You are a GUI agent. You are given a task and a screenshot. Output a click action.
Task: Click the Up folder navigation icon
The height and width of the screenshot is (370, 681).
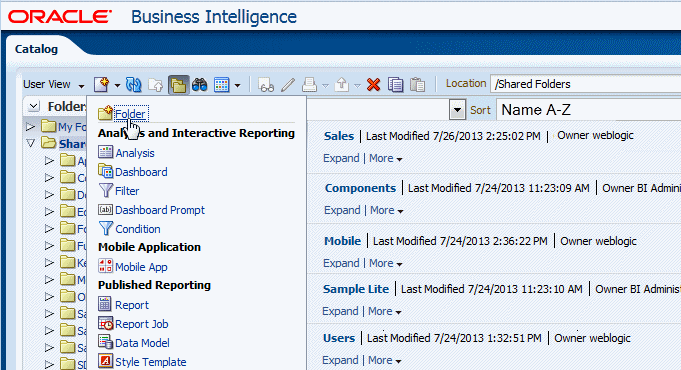pyautogui.click(x=155, y=85)
